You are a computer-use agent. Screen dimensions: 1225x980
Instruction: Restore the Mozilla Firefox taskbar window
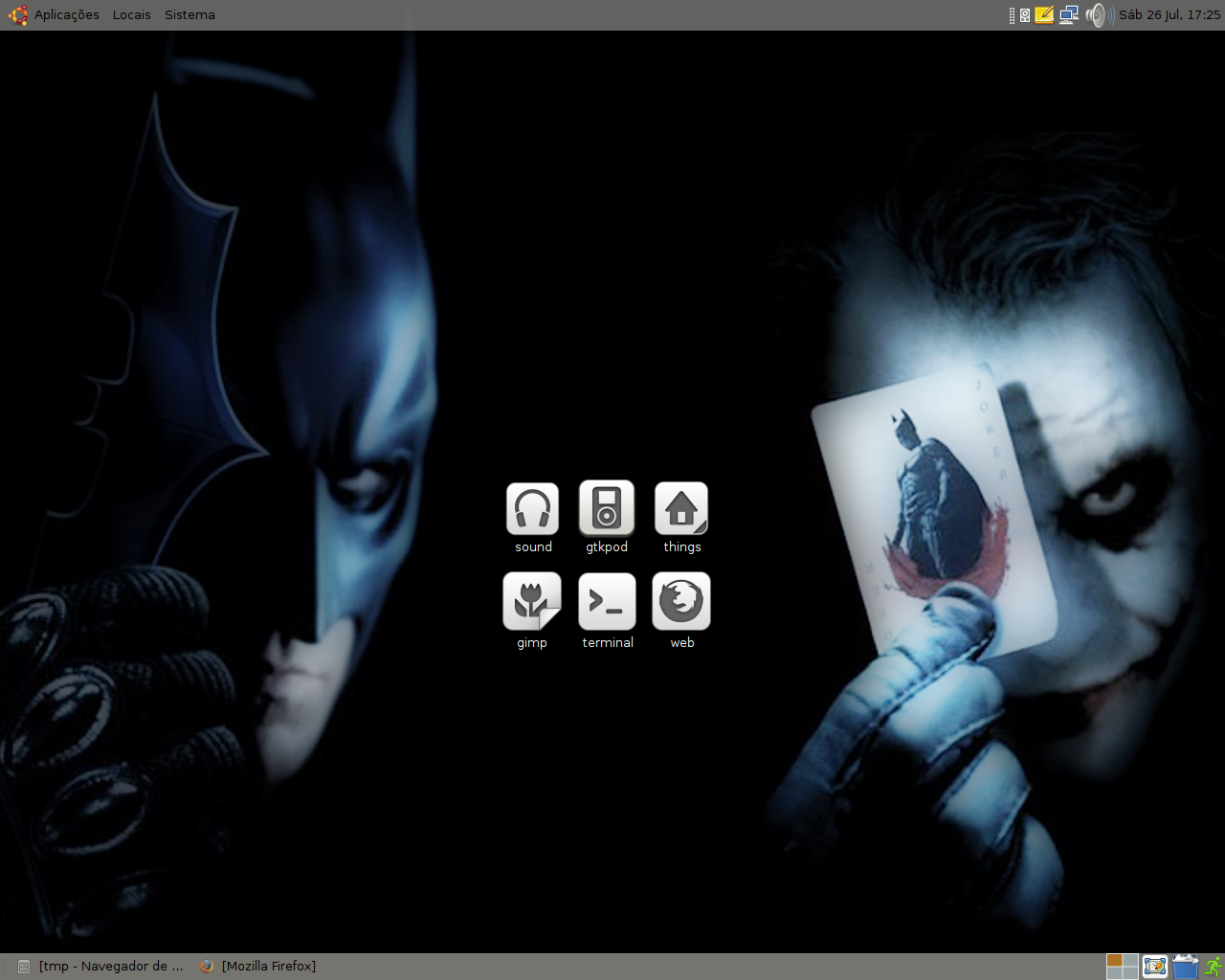tap(258, 967)
